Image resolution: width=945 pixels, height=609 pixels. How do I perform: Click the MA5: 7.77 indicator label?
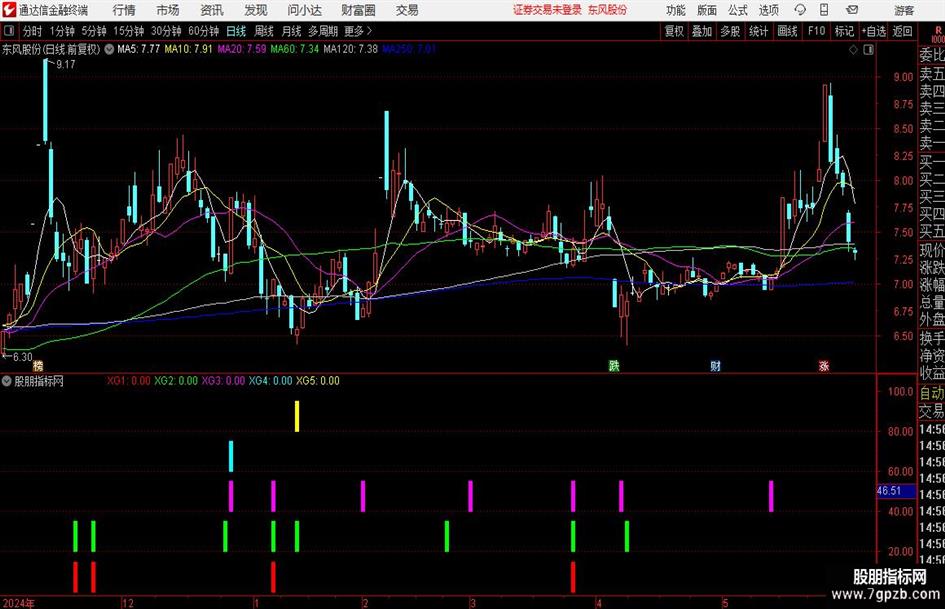(x=139, y=49)
